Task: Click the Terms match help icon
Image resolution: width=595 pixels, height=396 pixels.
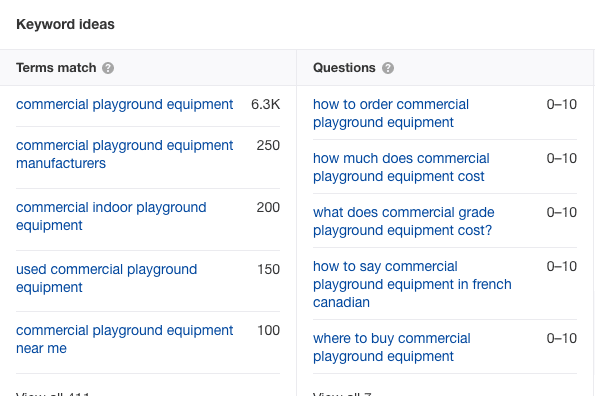Action: [x=108, y=68]
